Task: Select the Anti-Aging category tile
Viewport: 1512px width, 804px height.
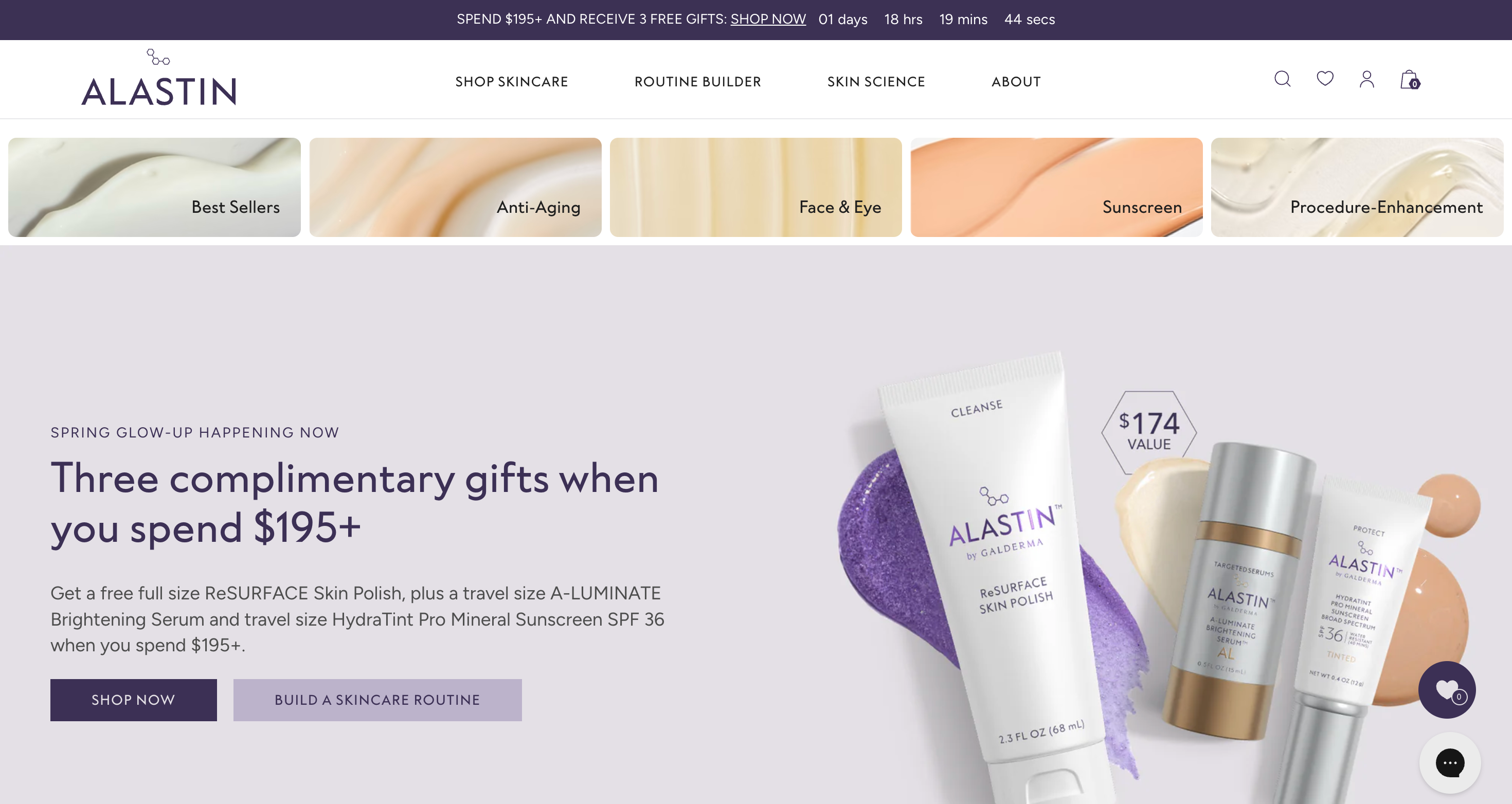Action: (x=455, y=187)
